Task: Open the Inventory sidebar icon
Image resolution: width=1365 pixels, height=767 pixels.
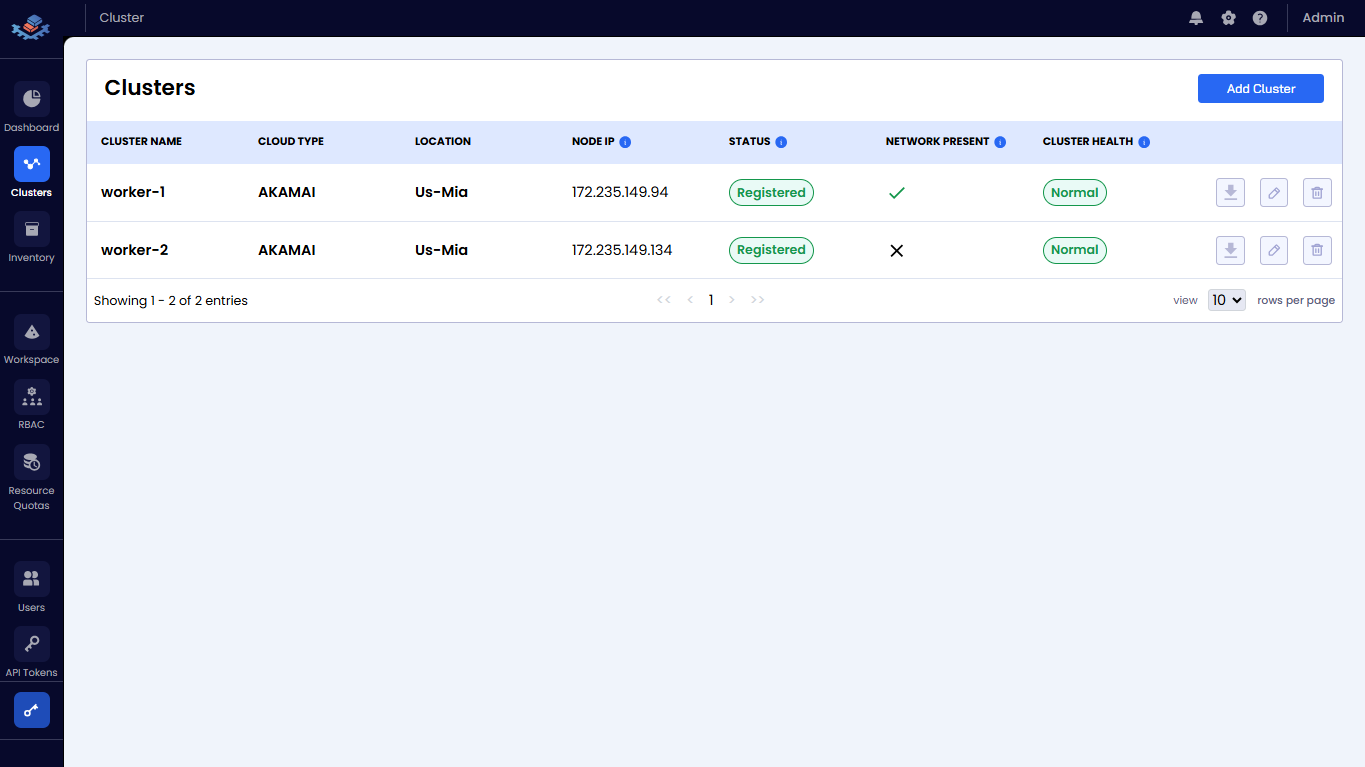Action: tap(32, 229)
